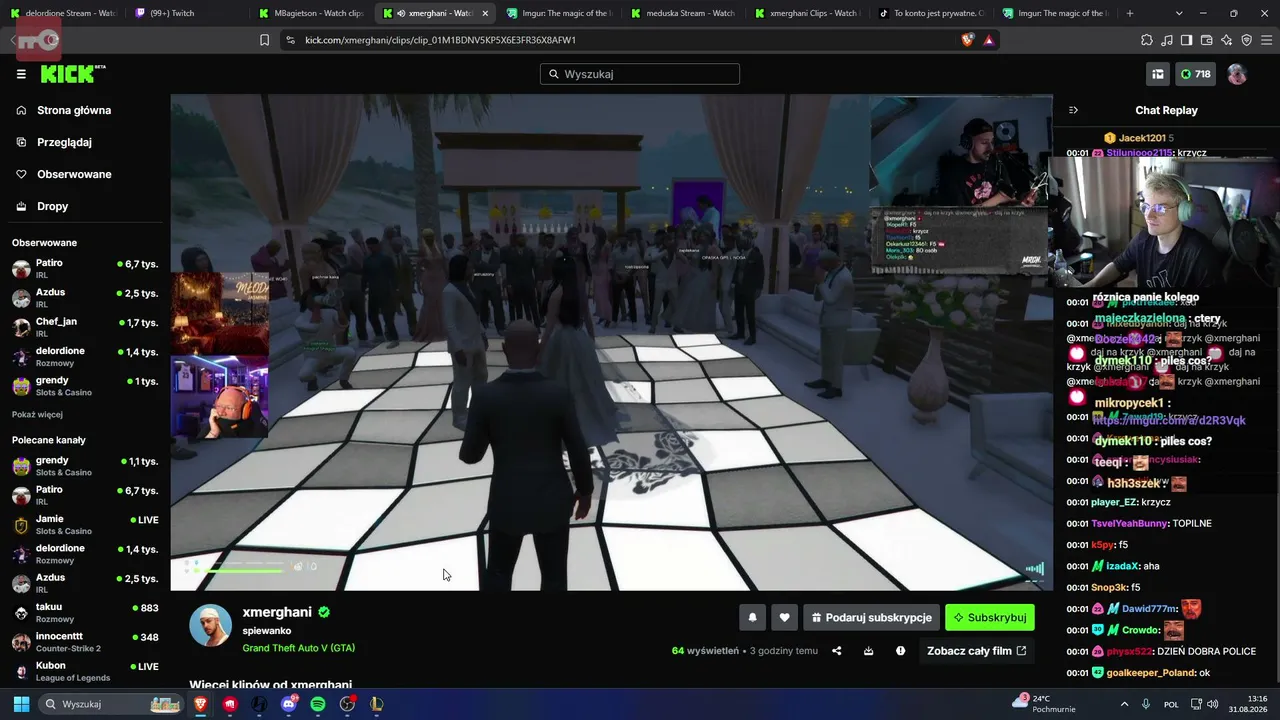Toggle notification bell for xmerghani
The image size is (1280, 720).
point(753,618)
